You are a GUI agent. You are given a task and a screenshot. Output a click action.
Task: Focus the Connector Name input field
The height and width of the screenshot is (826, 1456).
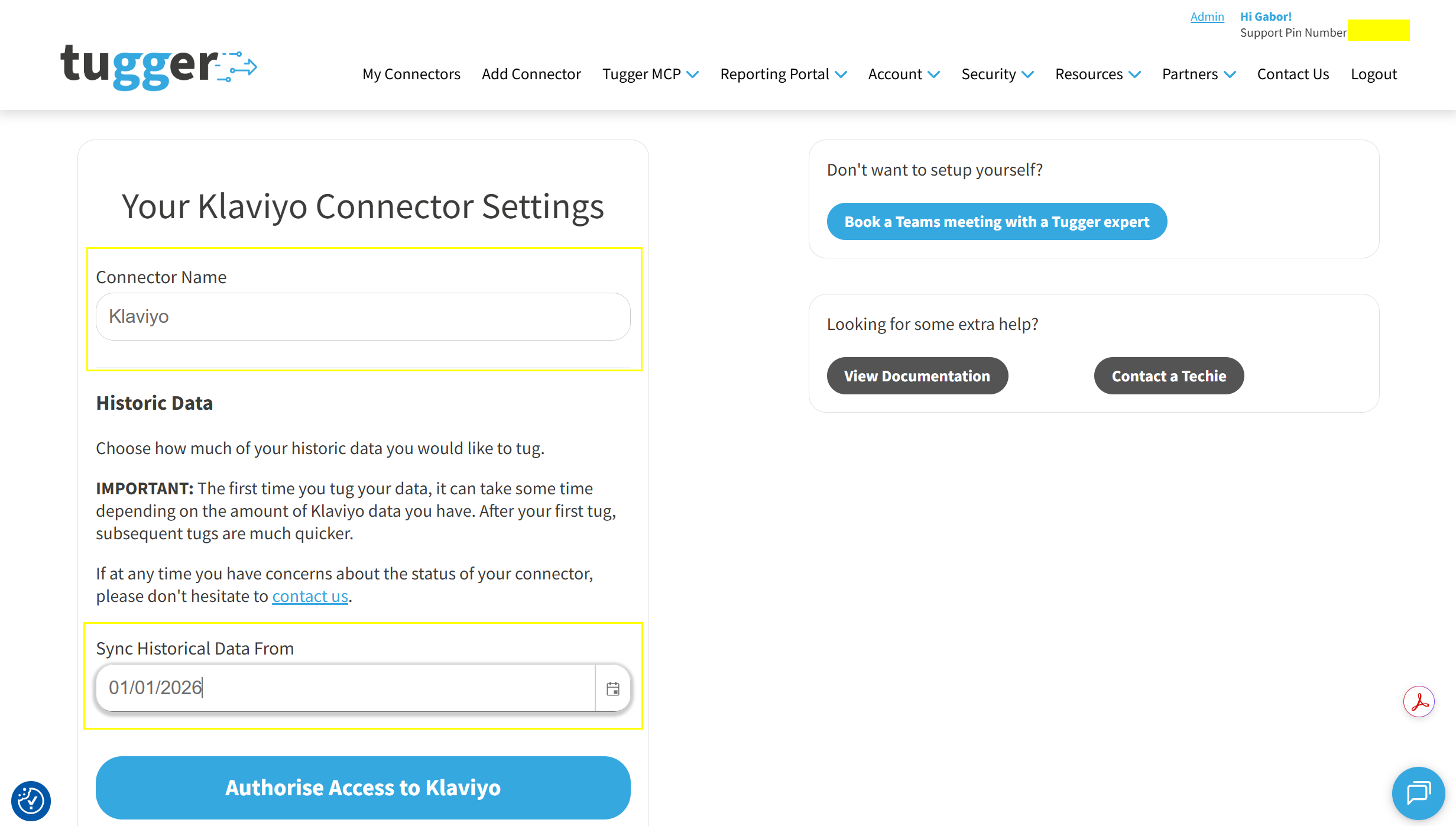(363, 316)
